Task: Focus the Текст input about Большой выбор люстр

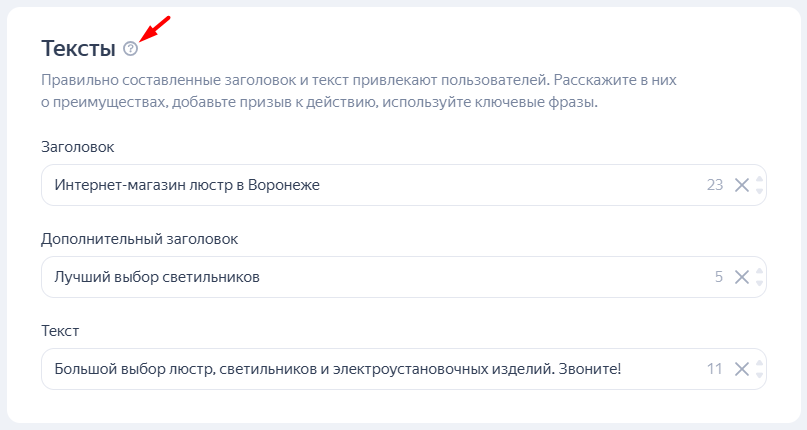Action: point(376,369)
